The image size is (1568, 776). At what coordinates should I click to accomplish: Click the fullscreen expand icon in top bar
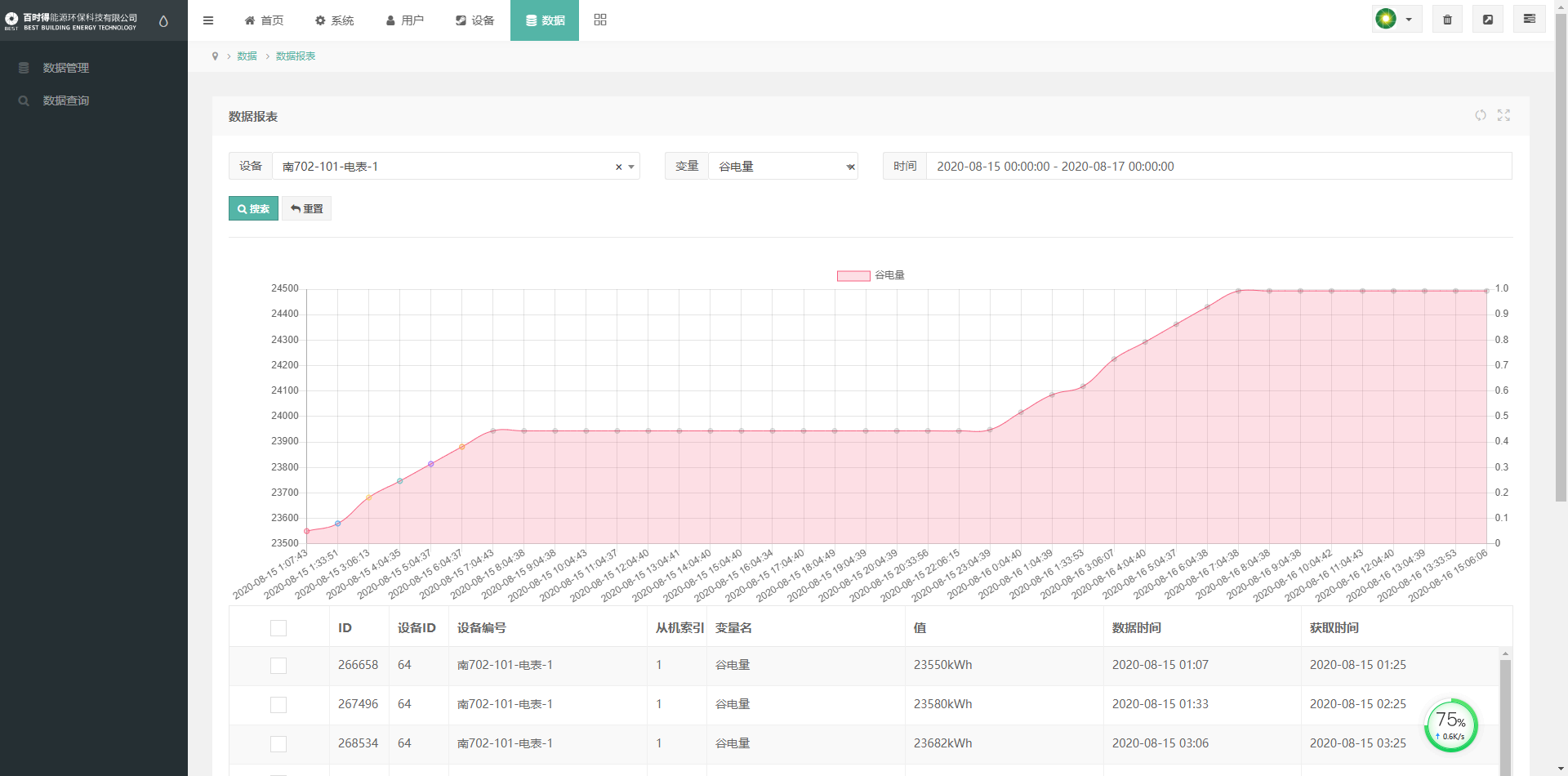tap(1488, 20)
